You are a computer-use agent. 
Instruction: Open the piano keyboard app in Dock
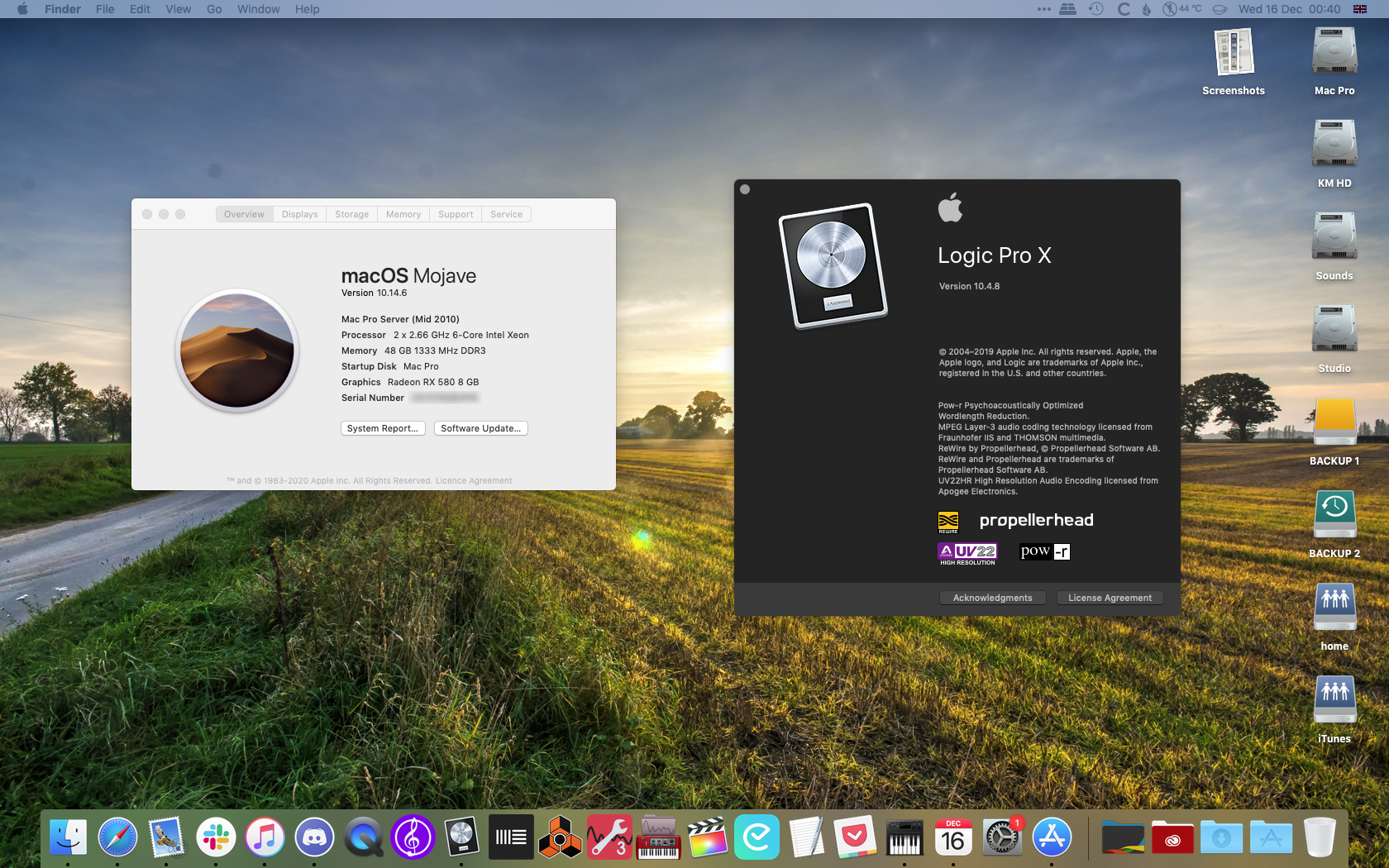[x=905, y=837]
